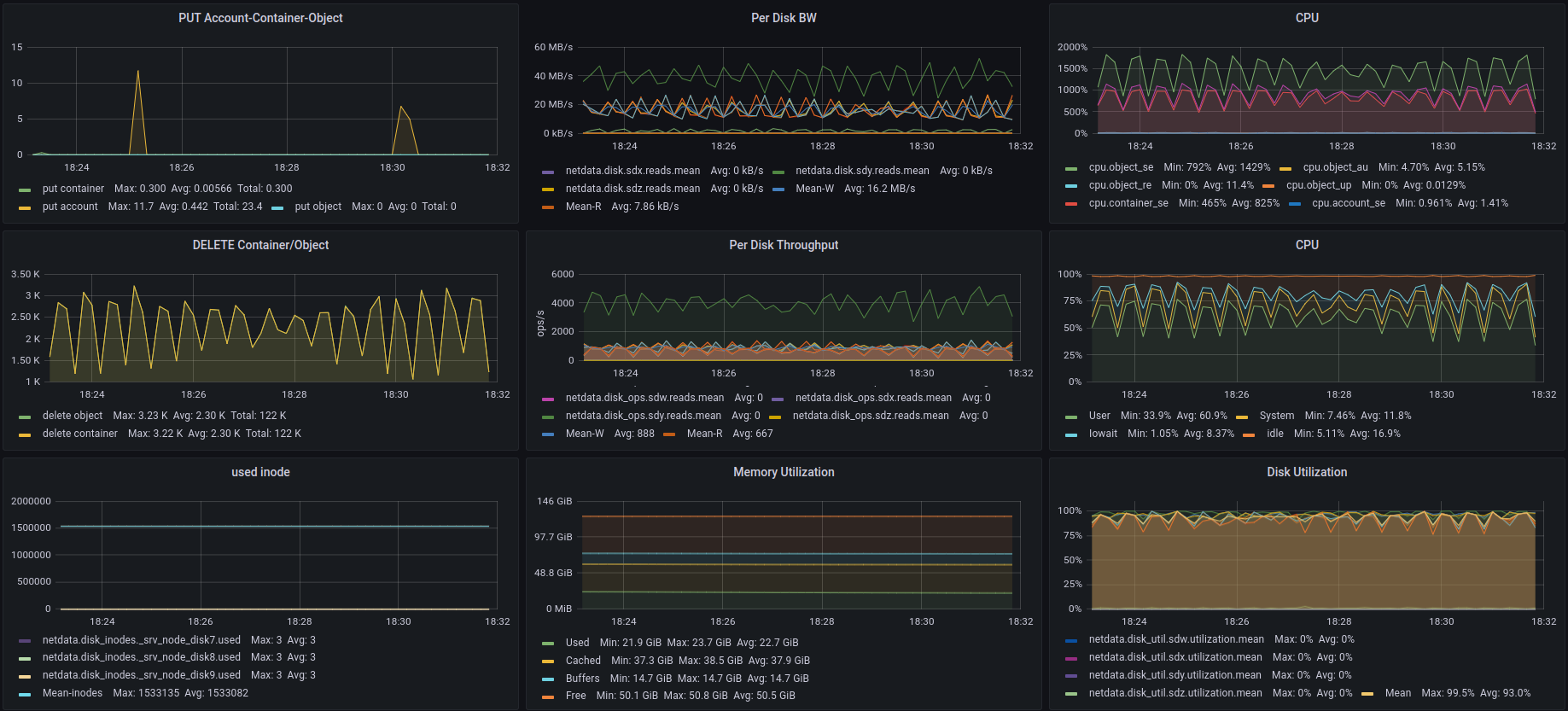Click the Disk Utilization panel title

1306,472
